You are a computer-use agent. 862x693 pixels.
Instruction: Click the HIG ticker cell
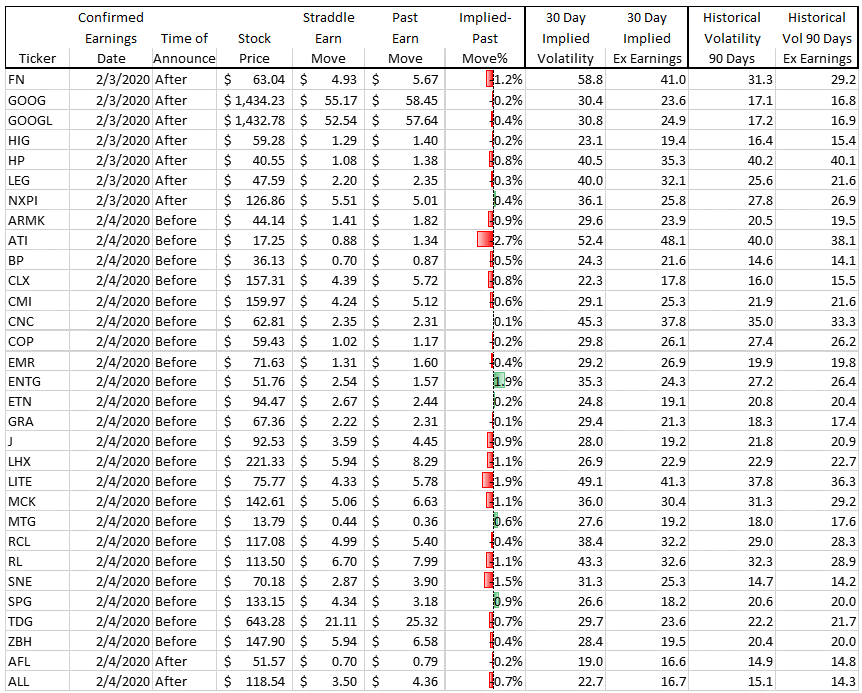coord(37,141)
